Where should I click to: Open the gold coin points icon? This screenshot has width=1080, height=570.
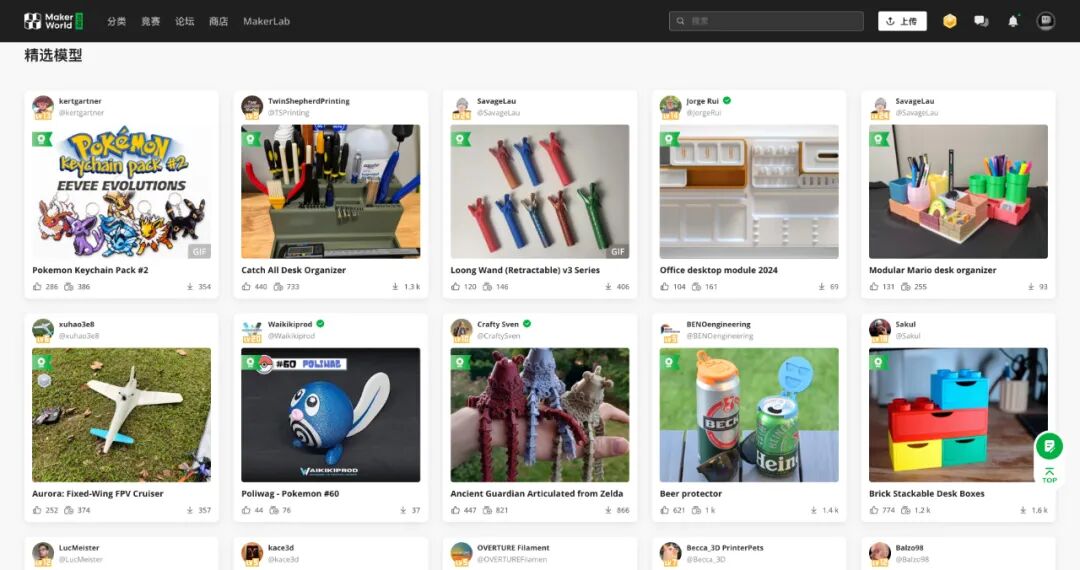[950, 21]
